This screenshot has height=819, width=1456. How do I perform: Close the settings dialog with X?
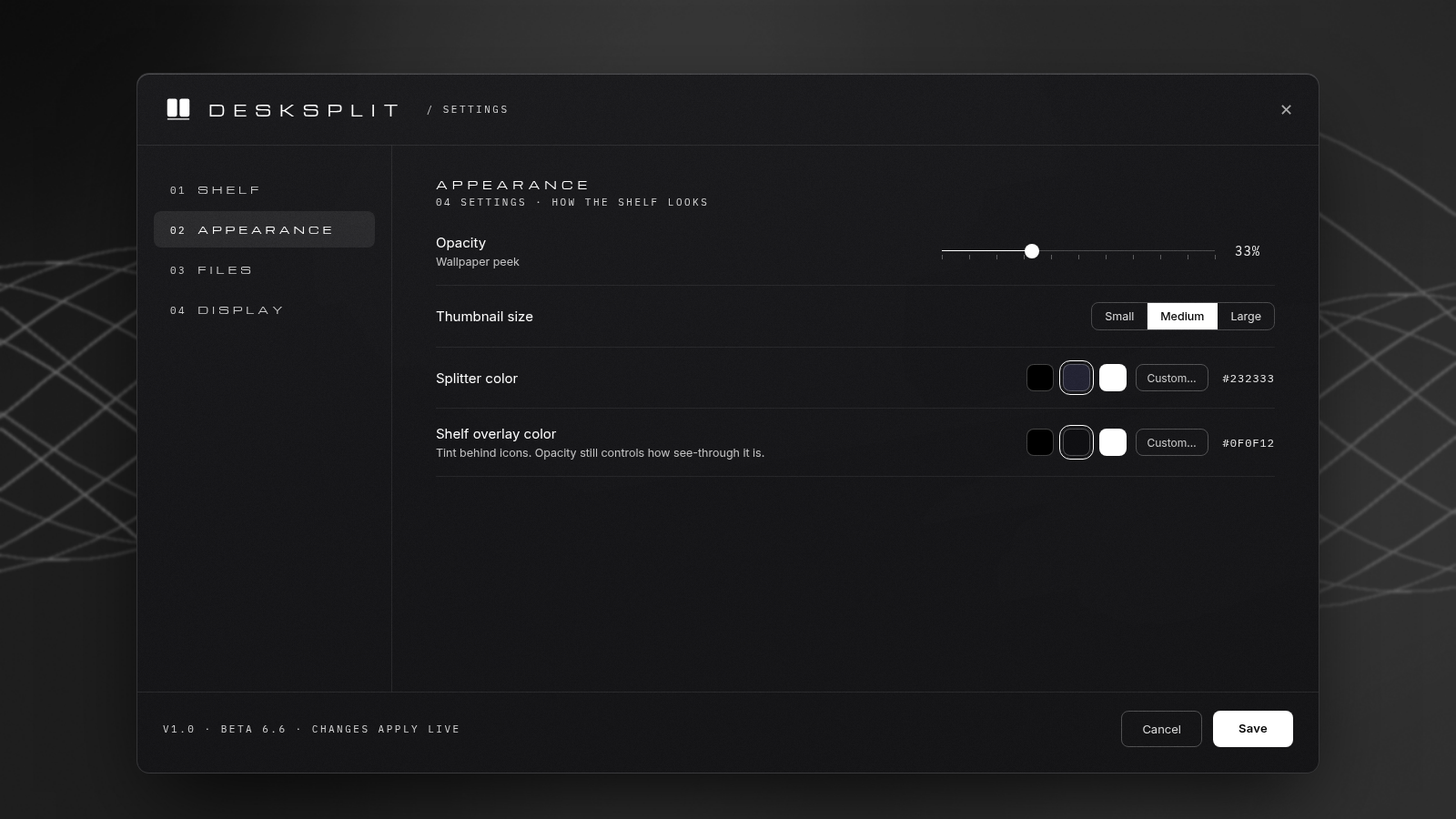1286,109
